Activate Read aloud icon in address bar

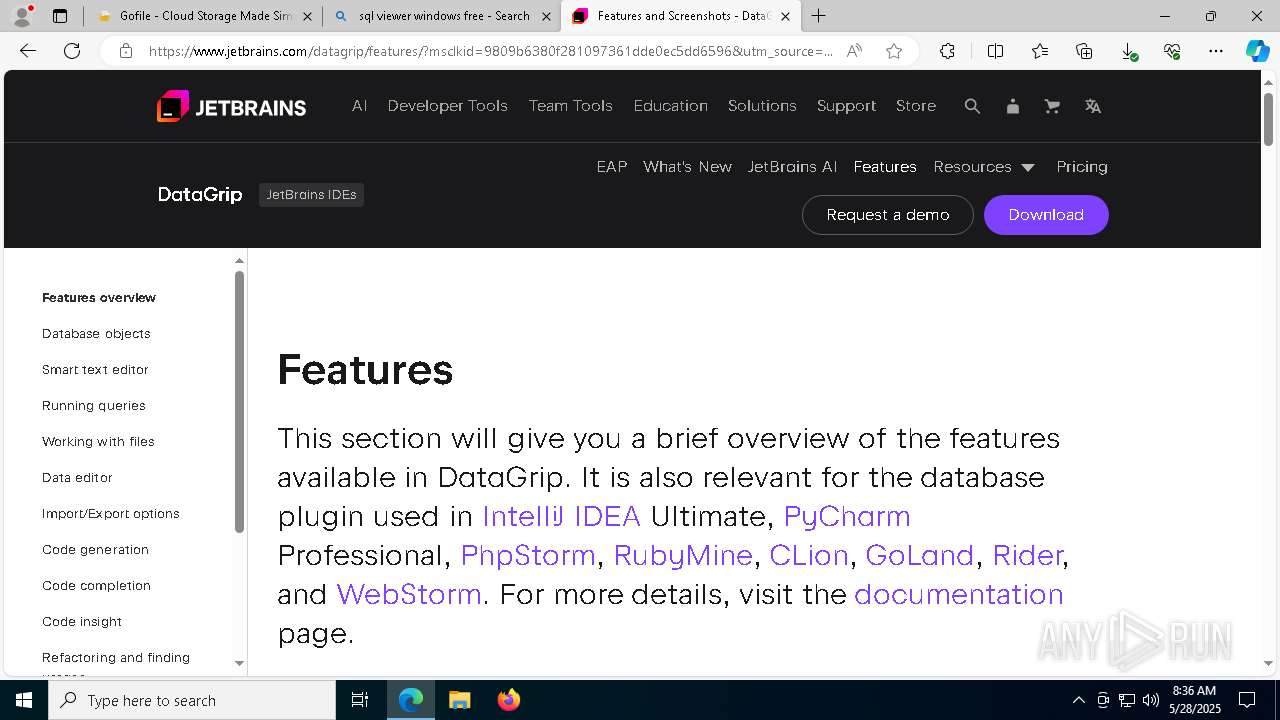tap(854, 51)
